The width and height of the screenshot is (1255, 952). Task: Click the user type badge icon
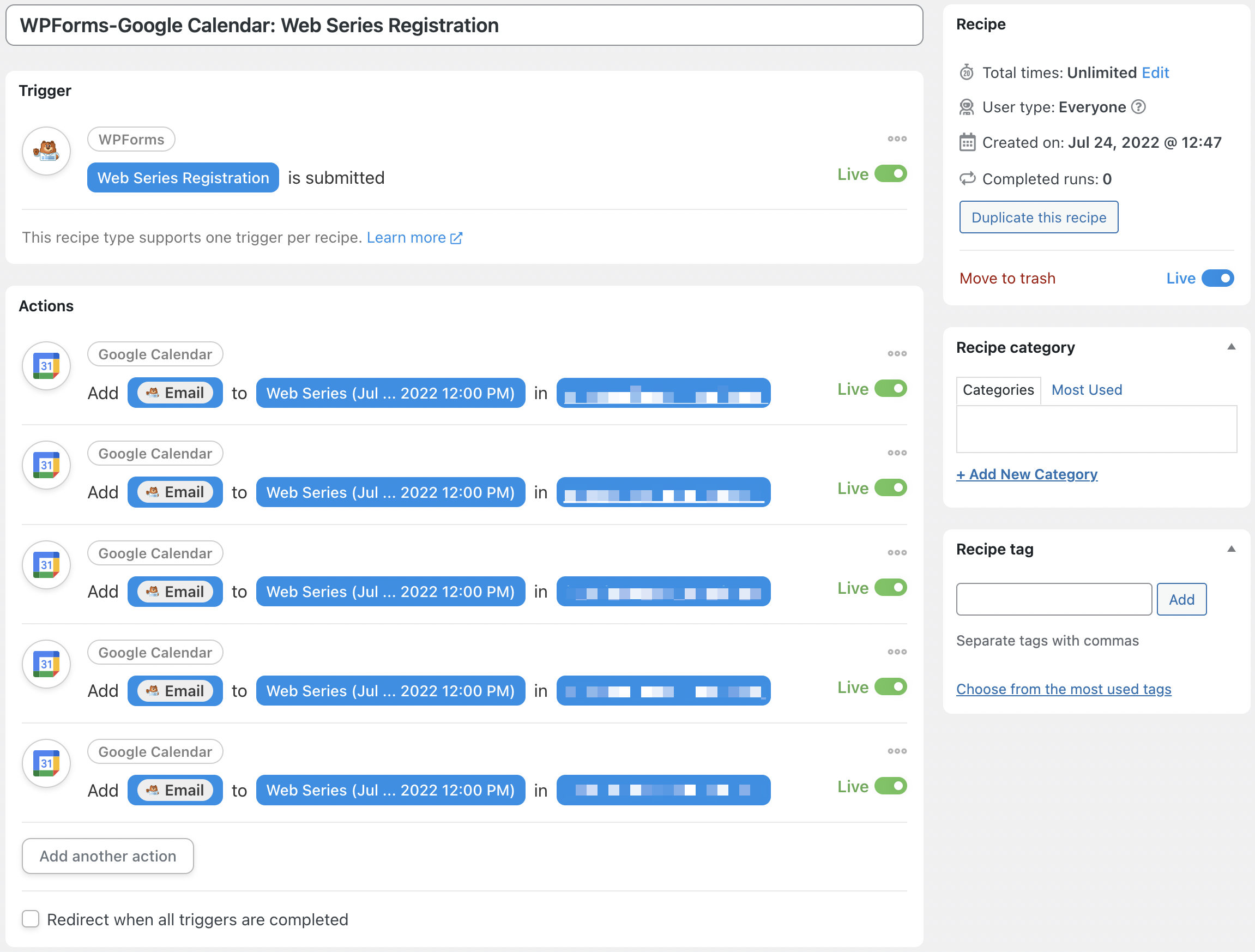tap(967, 107)
